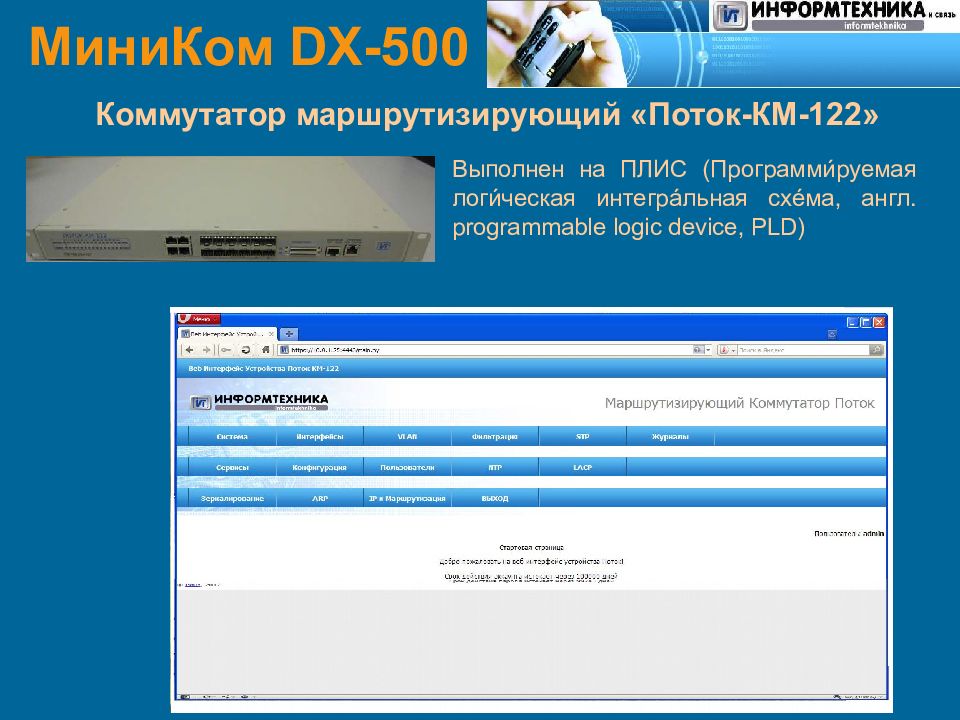This screenshot has height=720, width=960.
Task: Click the closed tabs icon below window controls
Action: point(831,334)
